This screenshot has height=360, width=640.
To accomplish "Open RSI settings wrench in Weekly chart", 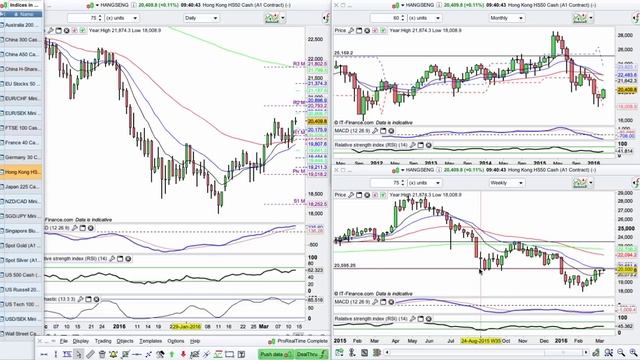I will pyautogui.click(x=412, y=318).
